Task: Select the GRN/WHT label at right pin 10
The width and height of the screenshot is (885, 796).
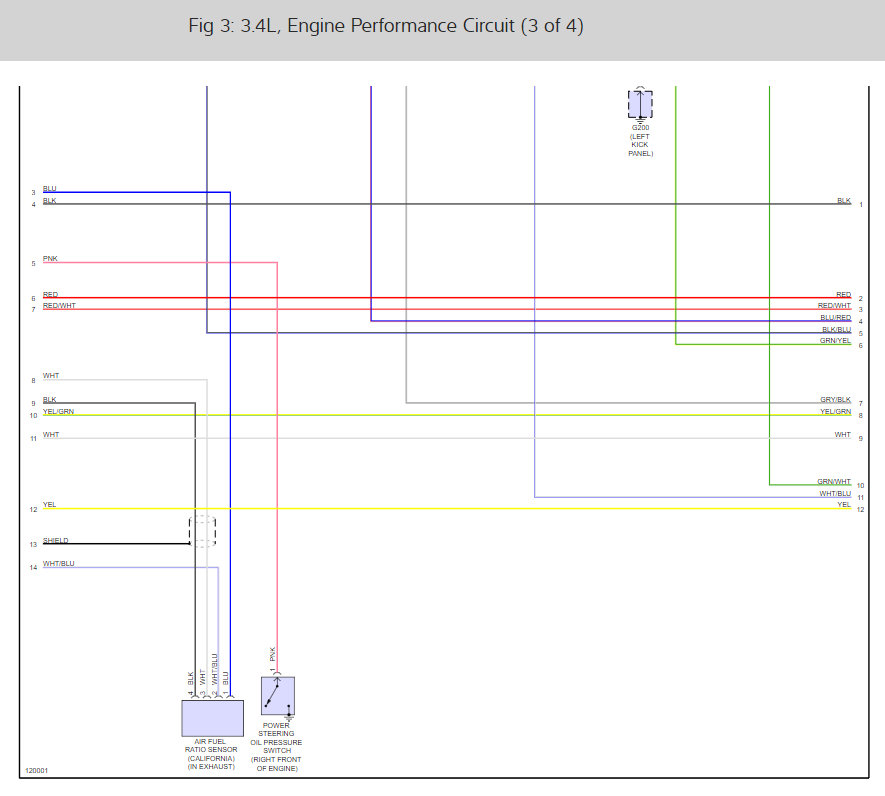Action: pyautogui.click(x=834, y=481)
